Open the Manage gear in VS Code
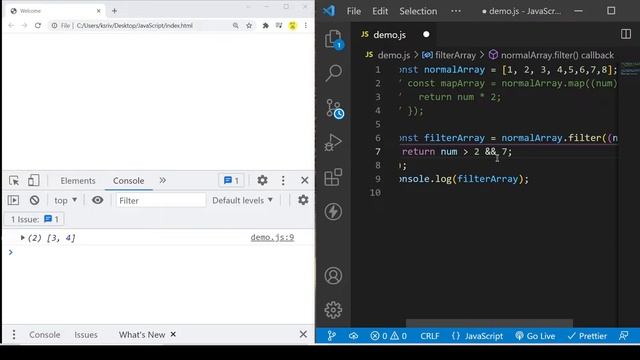This screenshot has width=640, height=360. (x=333, y=310)
